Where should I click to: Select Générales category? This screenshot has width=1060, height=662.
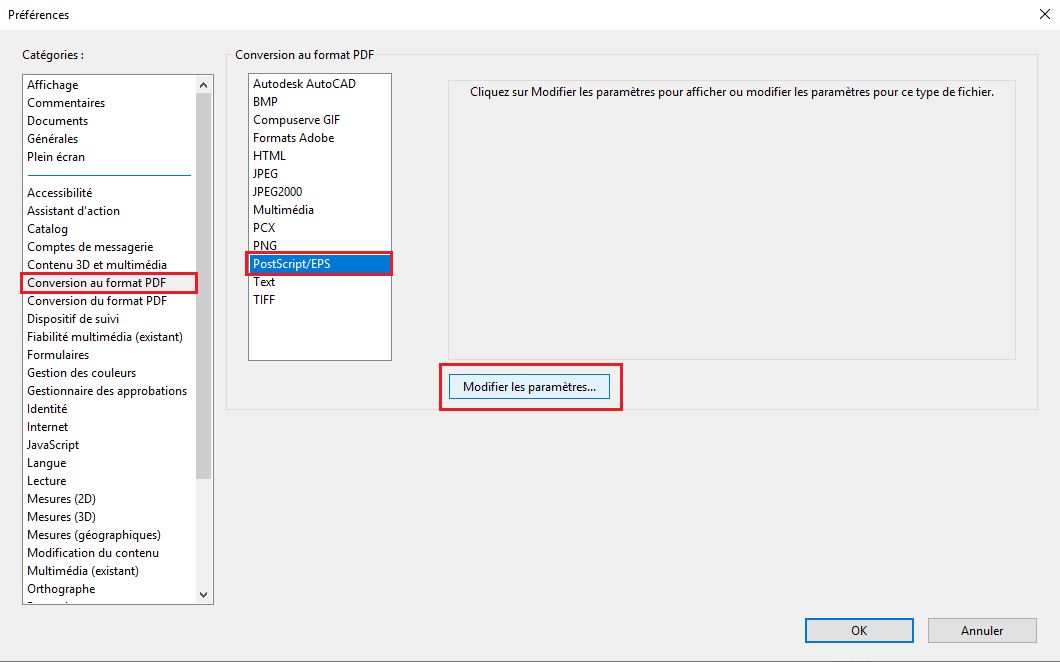pyautogui.click(x=53, y=139)
